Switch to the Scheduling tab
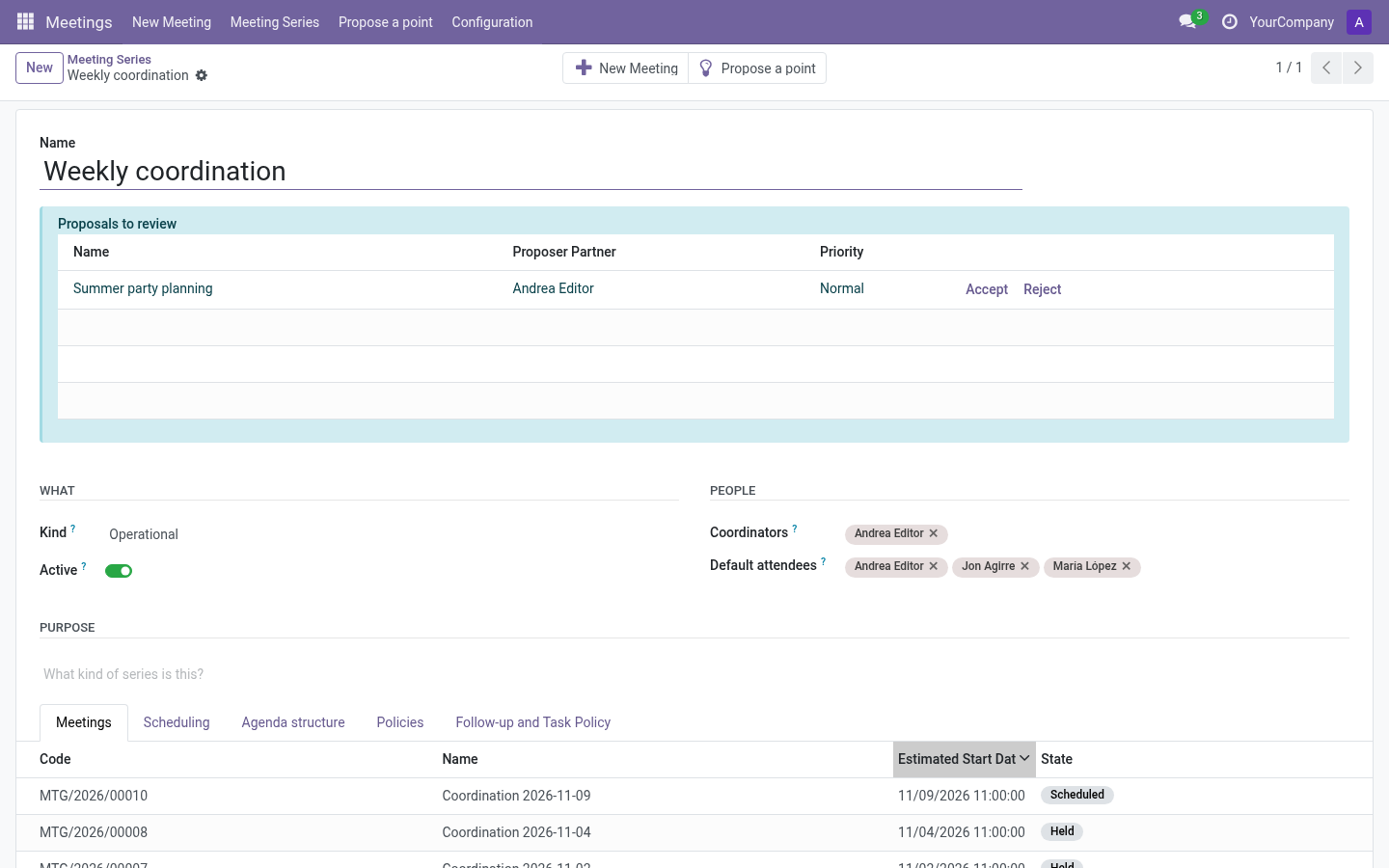Screen dimensions: 1389x868 pyautogui.click(x=177, y=722)
